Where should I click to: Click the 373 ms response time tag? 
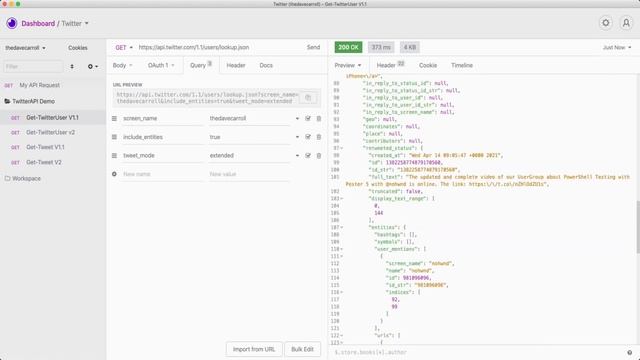[381, 47]
